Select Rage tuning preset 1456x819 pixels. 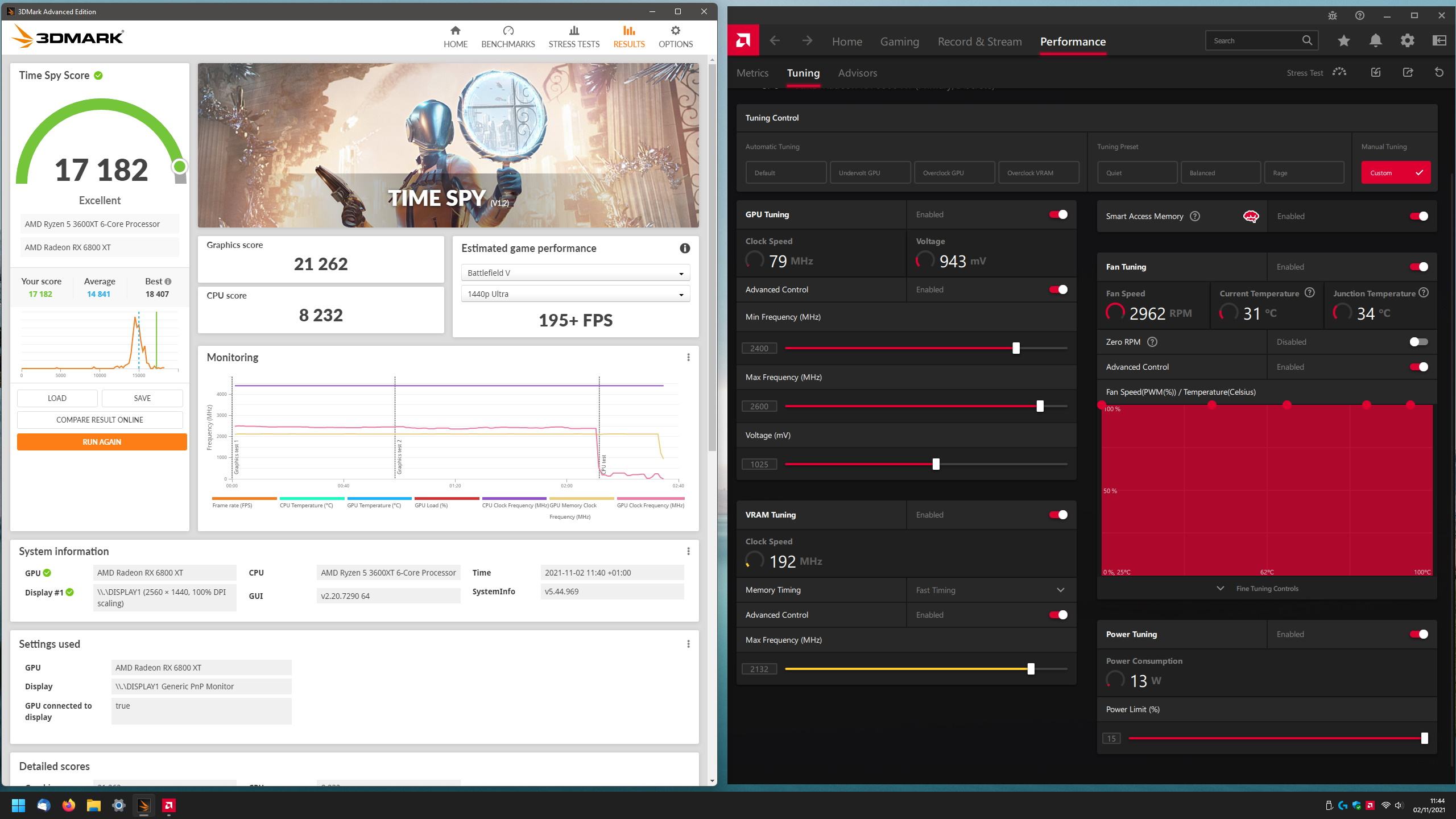tap(1304, 172)
